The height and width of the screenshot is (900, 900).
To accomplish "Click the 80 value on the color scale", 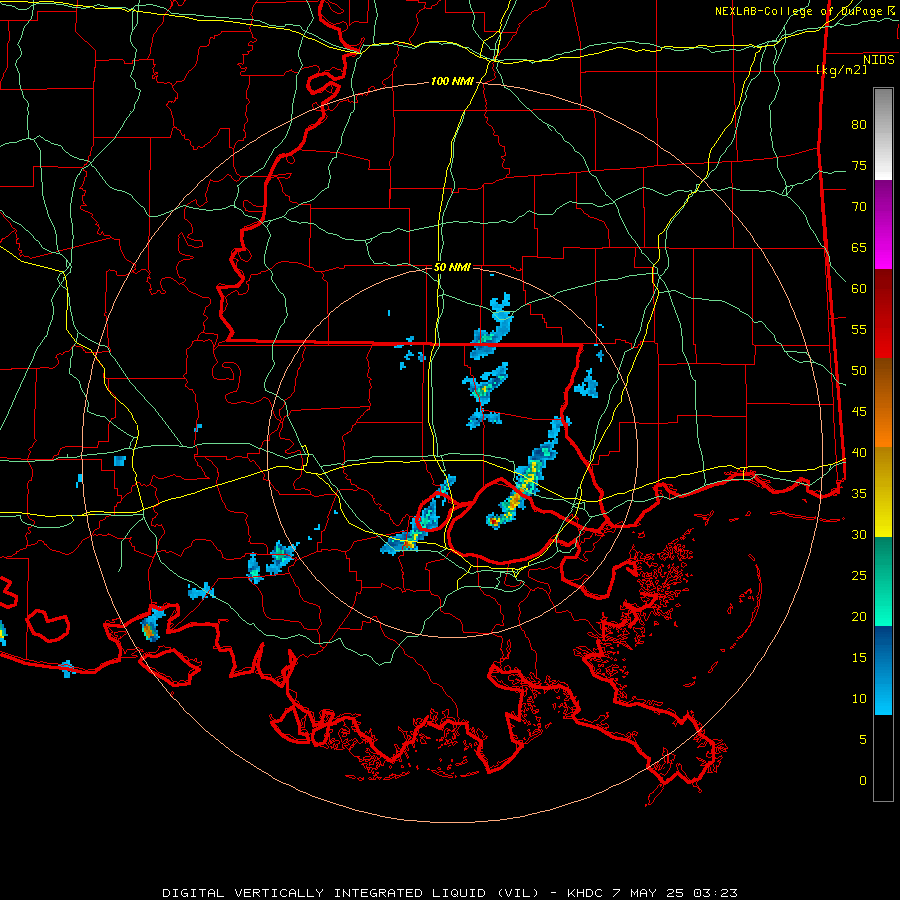I will point(859,125).
